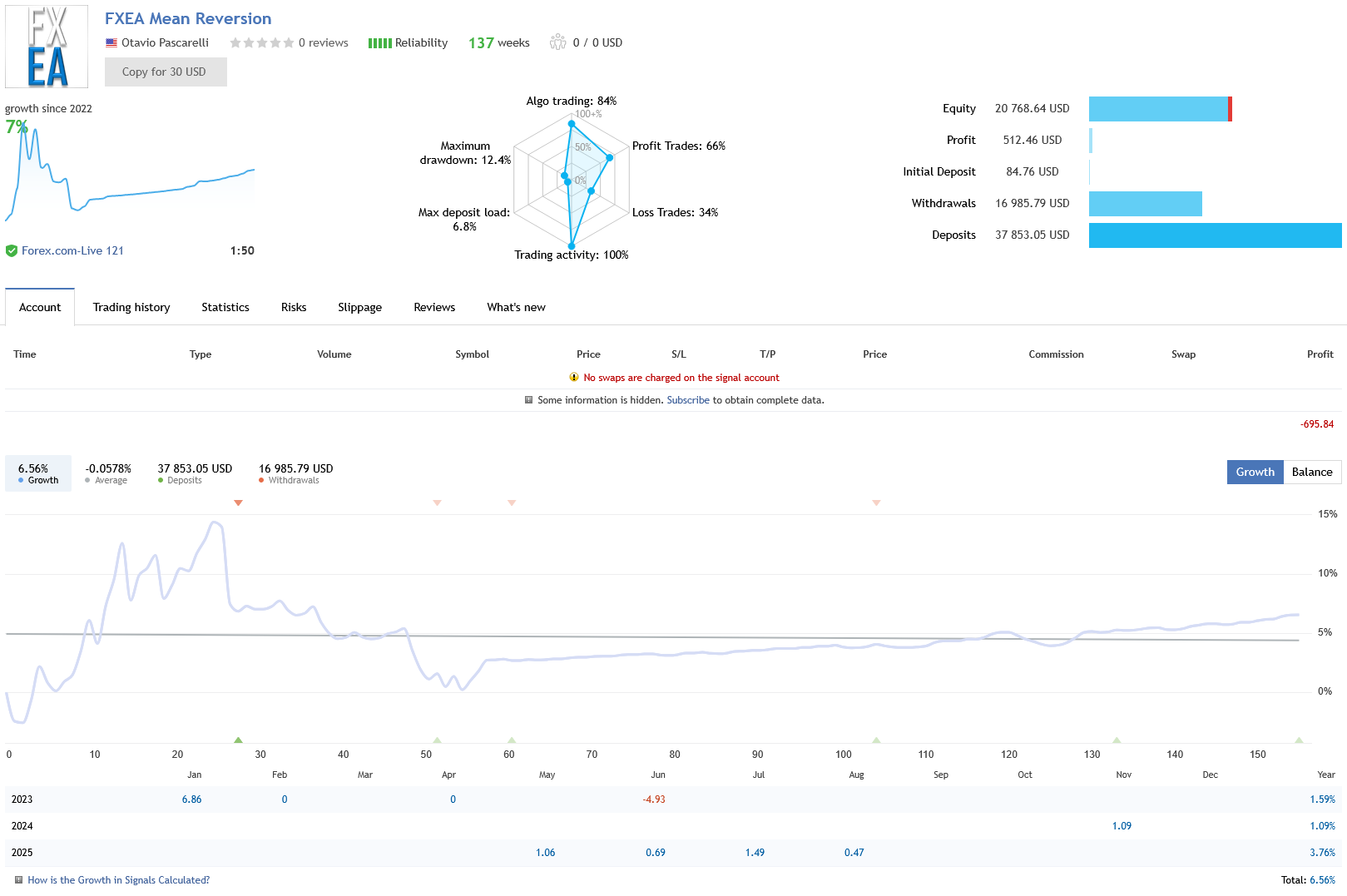Open author Otavio Pascarelli's profile

[x=165, y=42]
